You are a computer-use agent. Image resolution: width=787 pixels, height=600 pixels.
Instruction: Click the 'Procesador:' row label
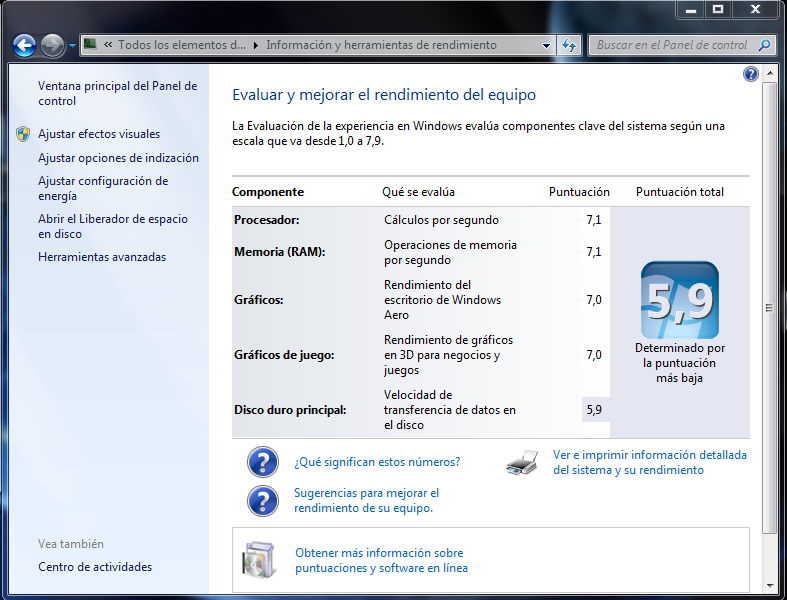[267, 220]
